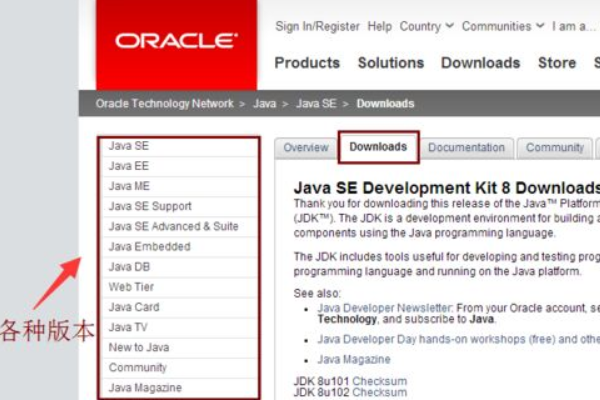This screenshot has height=400, width=600.
Task: Switch to the Documentation tab
Action: click(x=466, y=148)
